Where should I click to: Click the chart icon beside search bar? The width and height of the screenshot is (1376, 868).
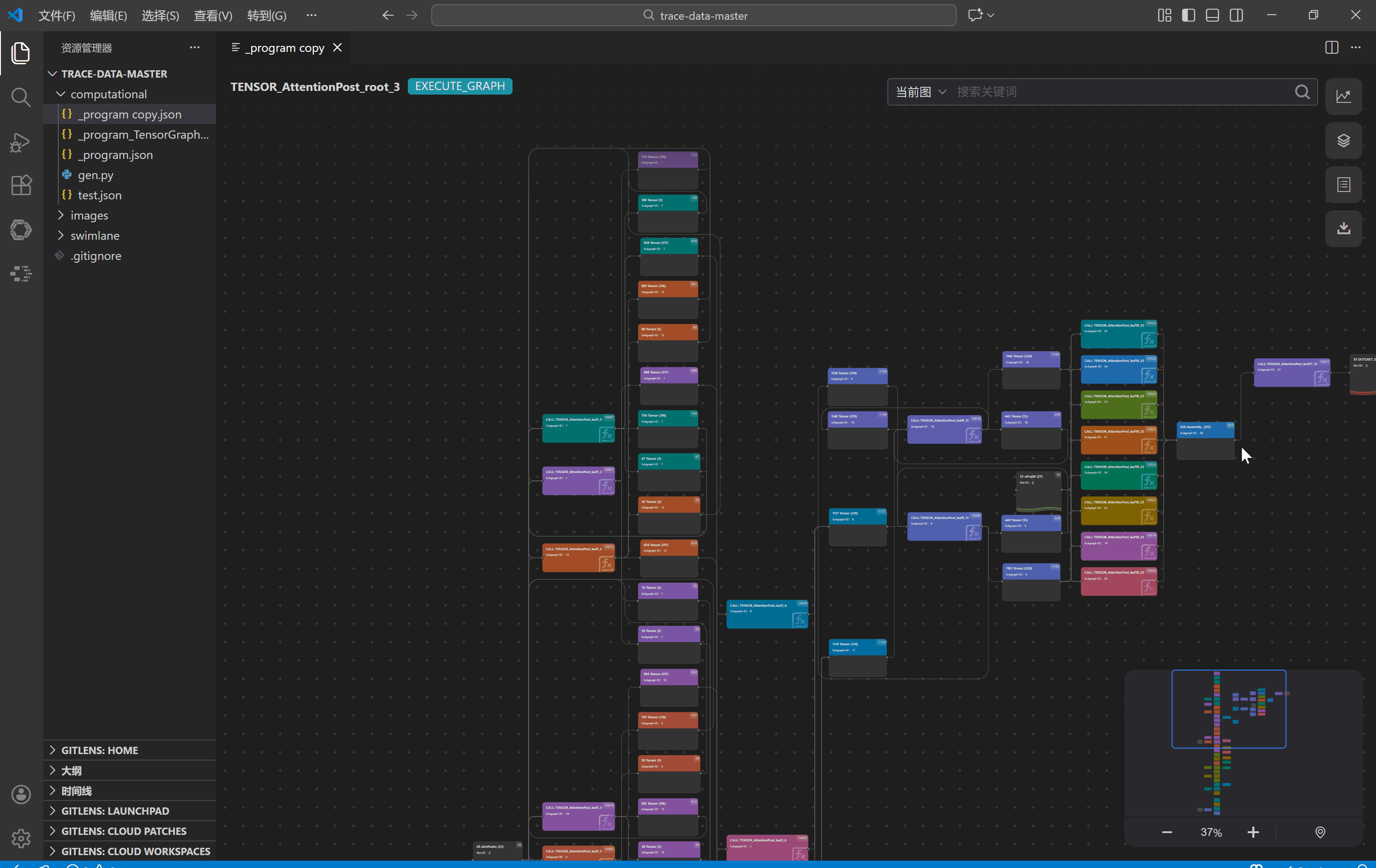click(x=1343, y=96)
